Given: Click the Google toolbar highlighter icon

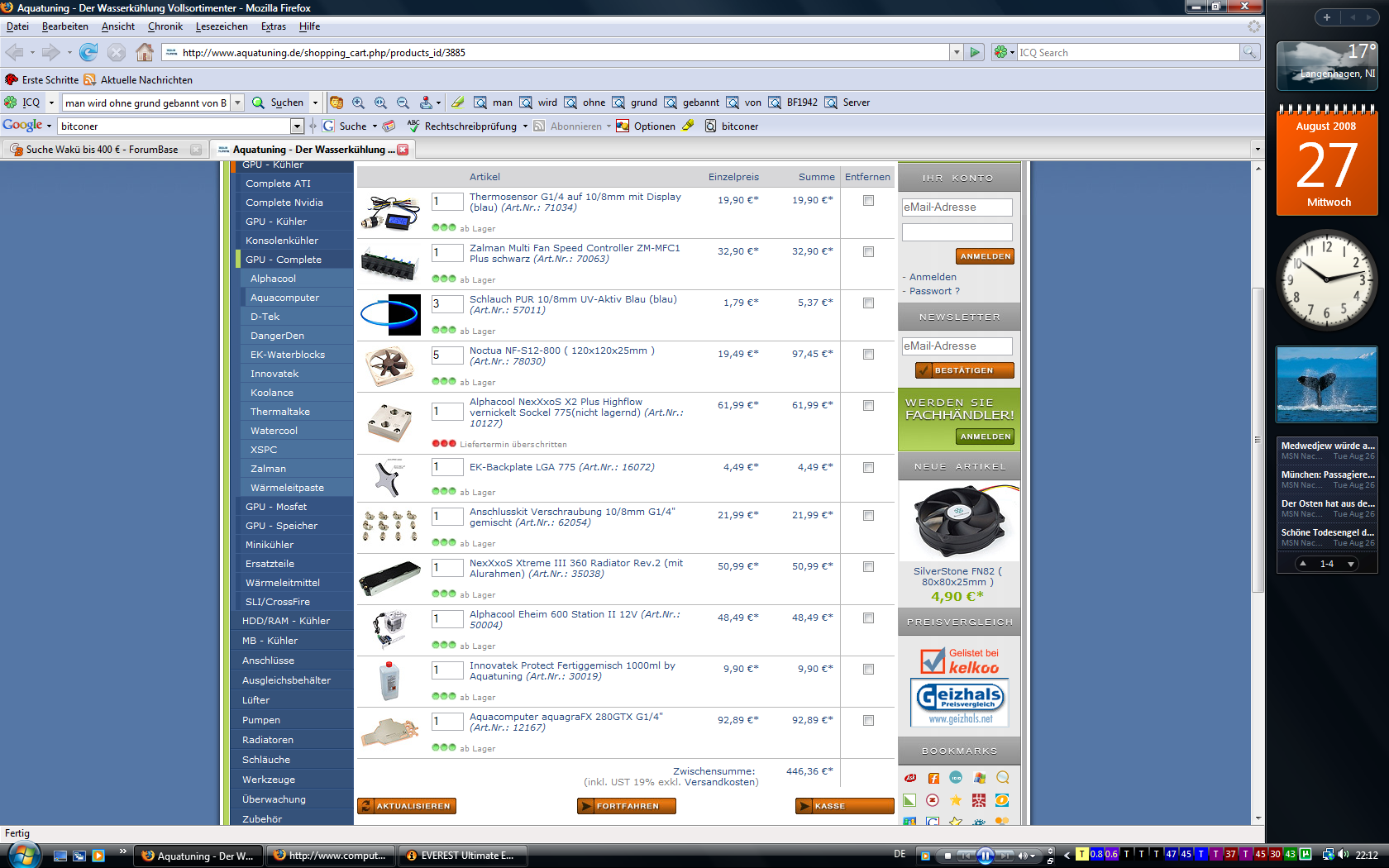Looking at the screenshot, I should tap(688, 126).
